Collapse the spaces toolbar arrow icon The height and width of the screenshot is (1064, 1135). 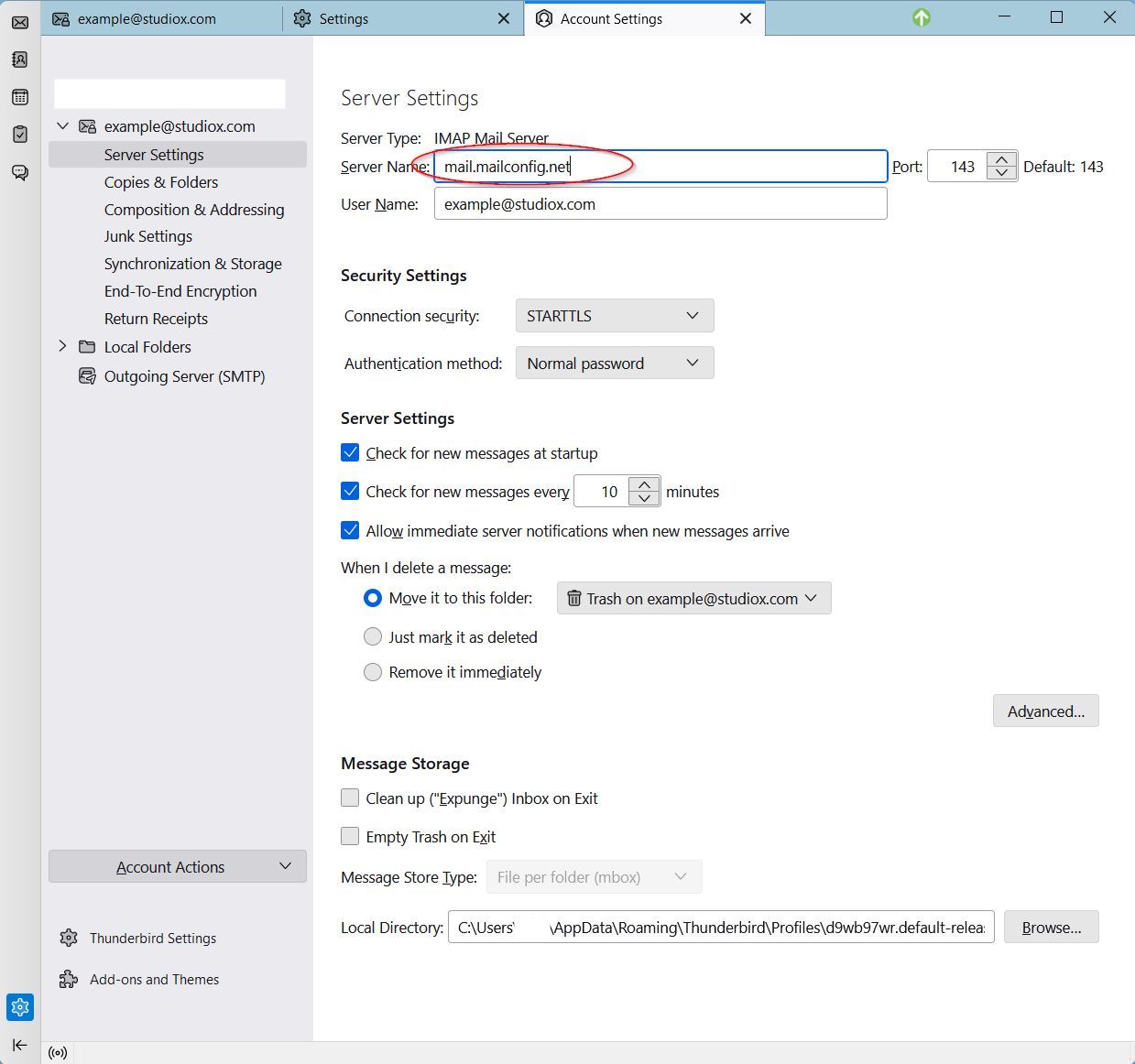click(x=20, y=1045)
